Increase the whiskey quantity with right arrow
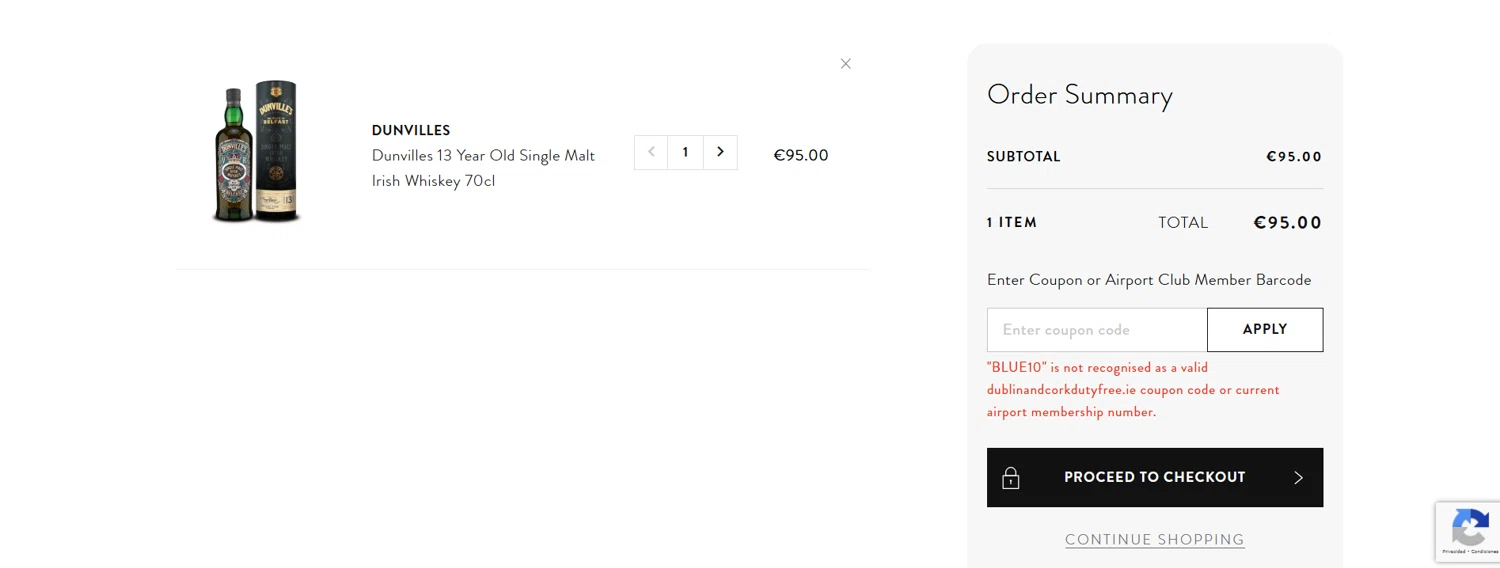 [x=720, y=153]
